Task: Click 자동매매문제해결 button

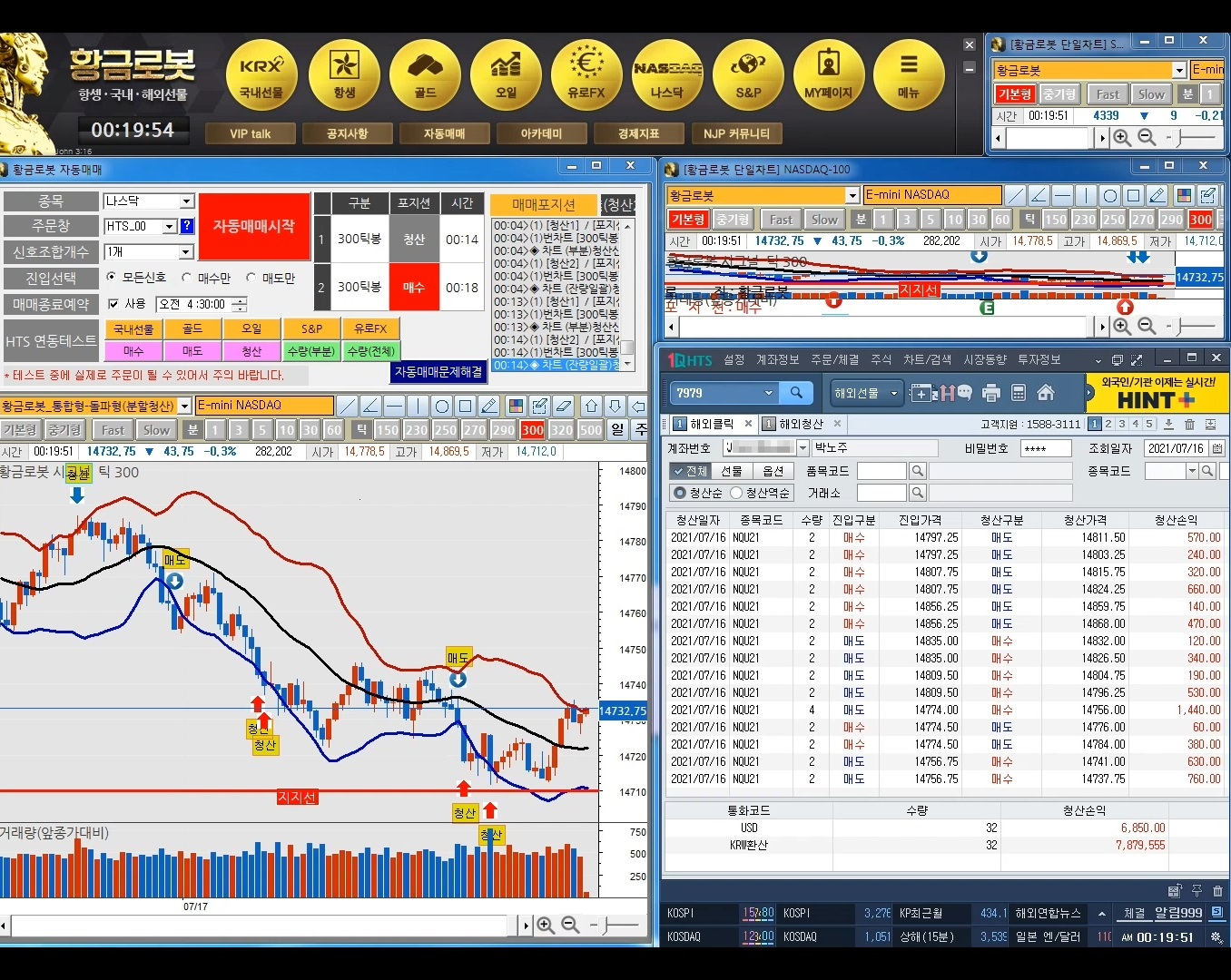Action: tap(439, 372)
